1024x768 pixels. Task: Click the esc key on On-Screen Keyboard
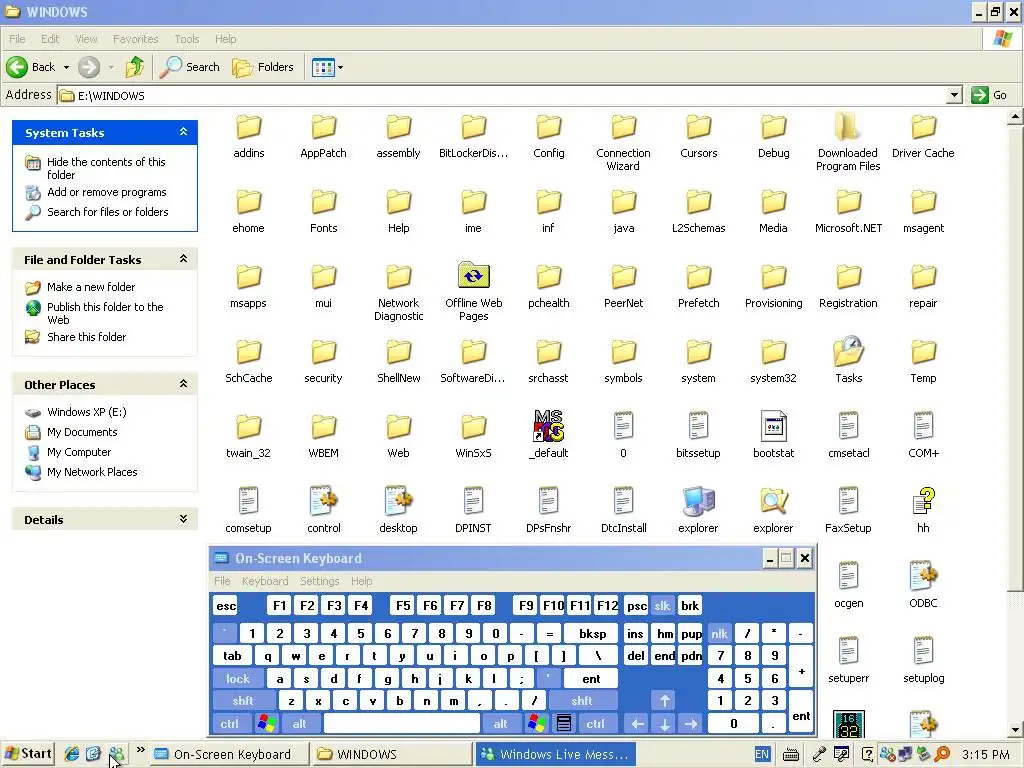[x=226, y=605]
